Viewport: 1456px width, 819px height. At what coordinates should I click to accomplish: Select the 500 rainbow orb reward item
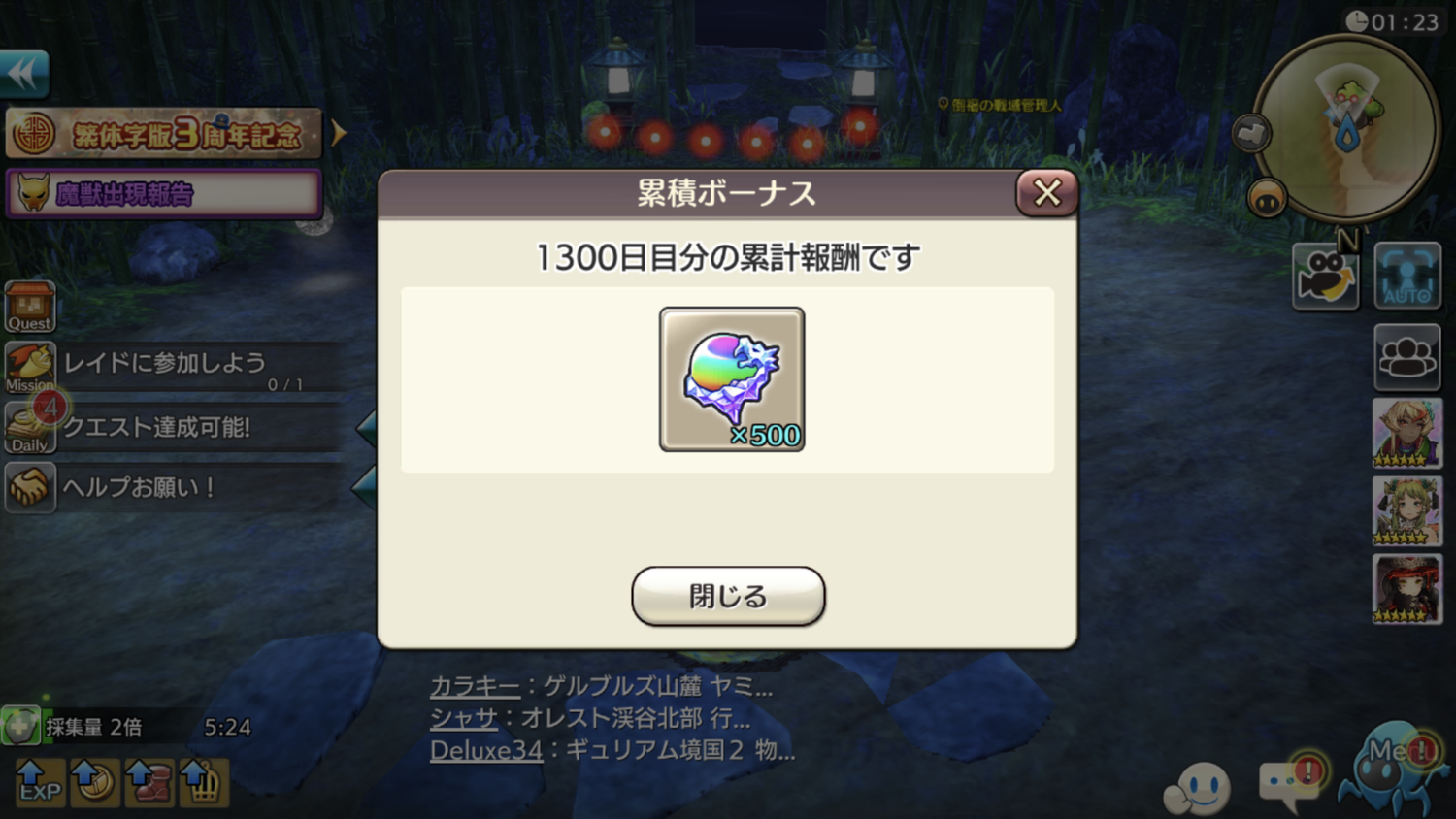click(x=732, y=379)
